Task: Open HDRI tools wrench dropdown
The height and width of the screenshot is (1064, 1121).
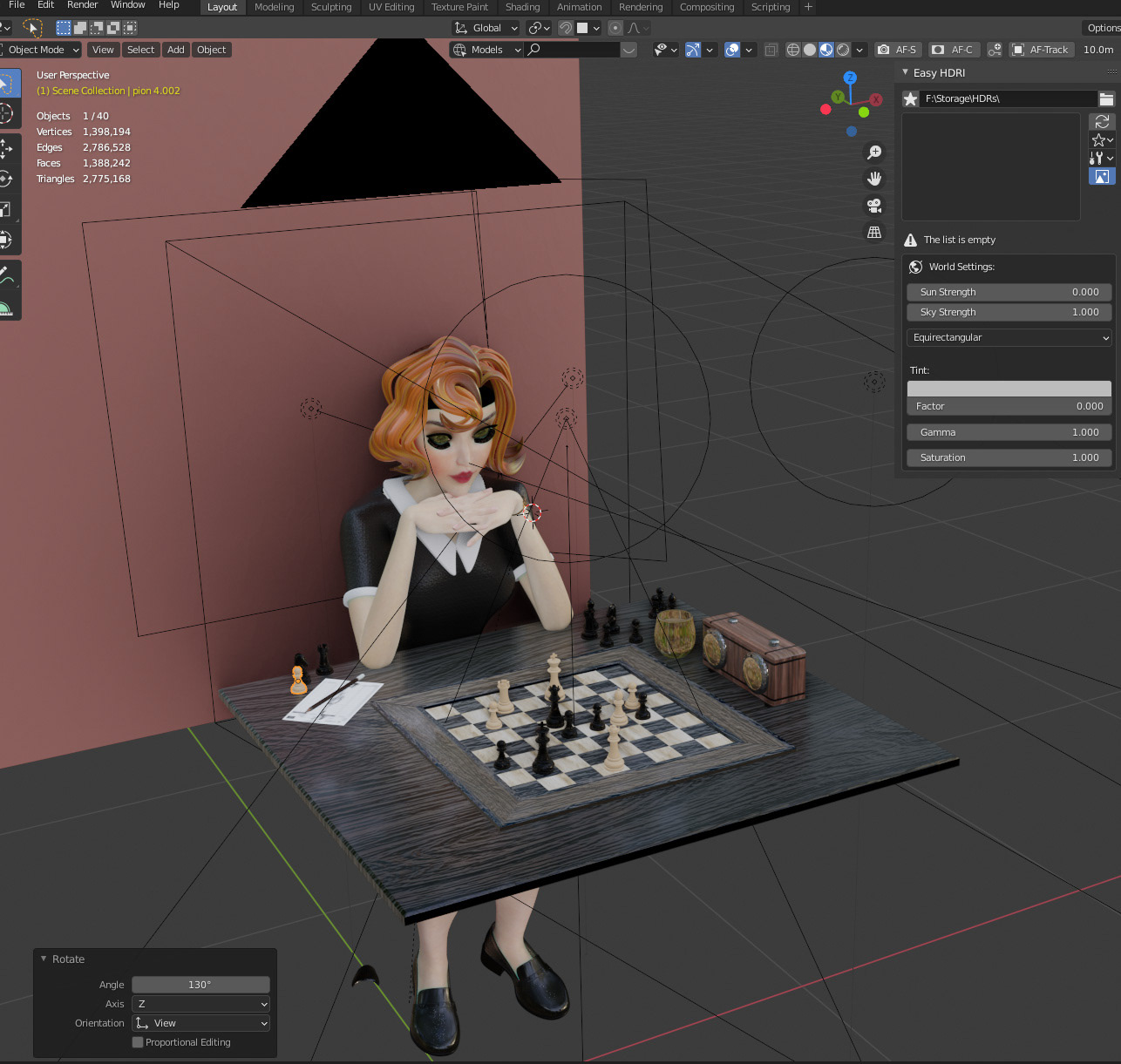Action: coord(1102,158)
